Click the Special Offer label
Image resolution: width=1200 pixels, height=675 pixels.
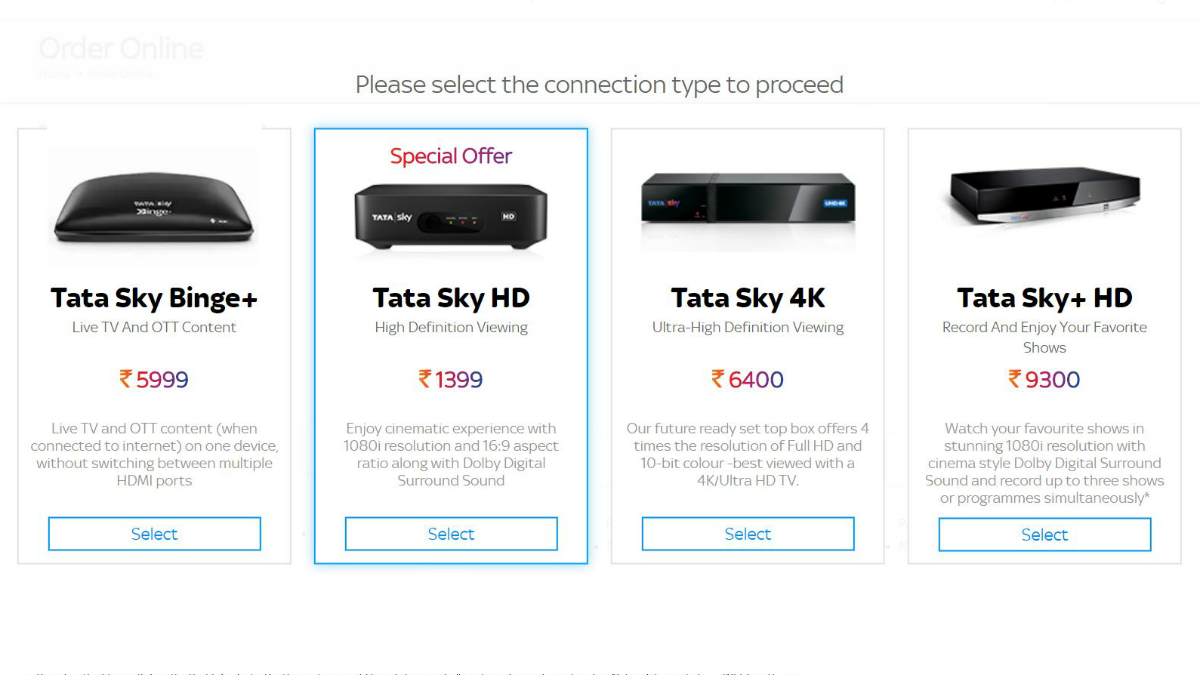tap(450, 156)
